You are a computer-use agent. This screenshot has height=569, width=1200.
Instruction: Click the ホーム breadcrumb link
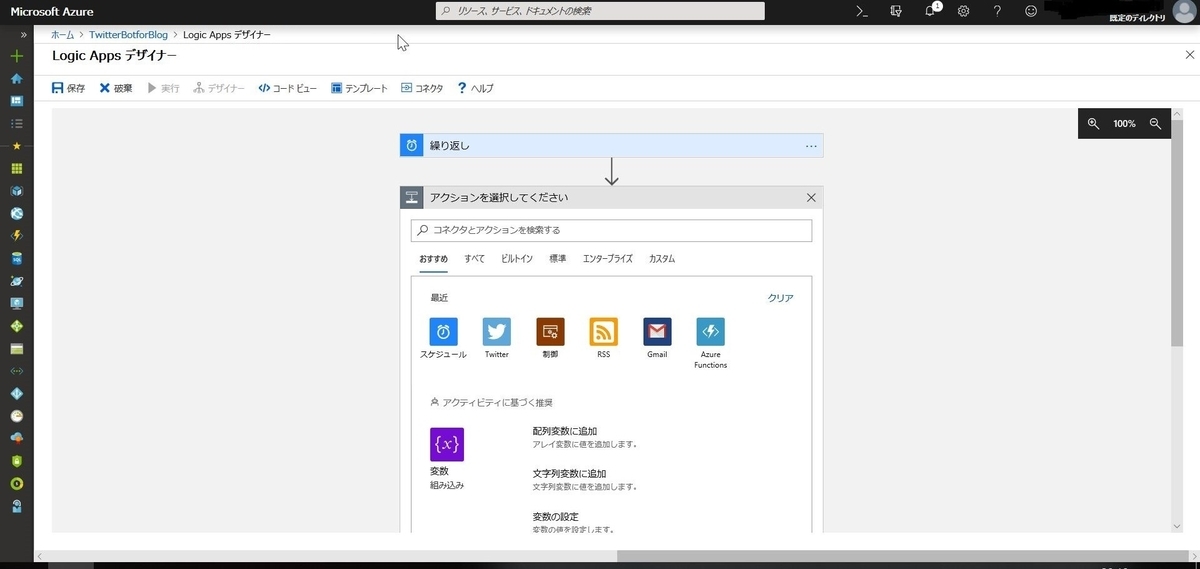pyautogui.click(x=62, y=35)
